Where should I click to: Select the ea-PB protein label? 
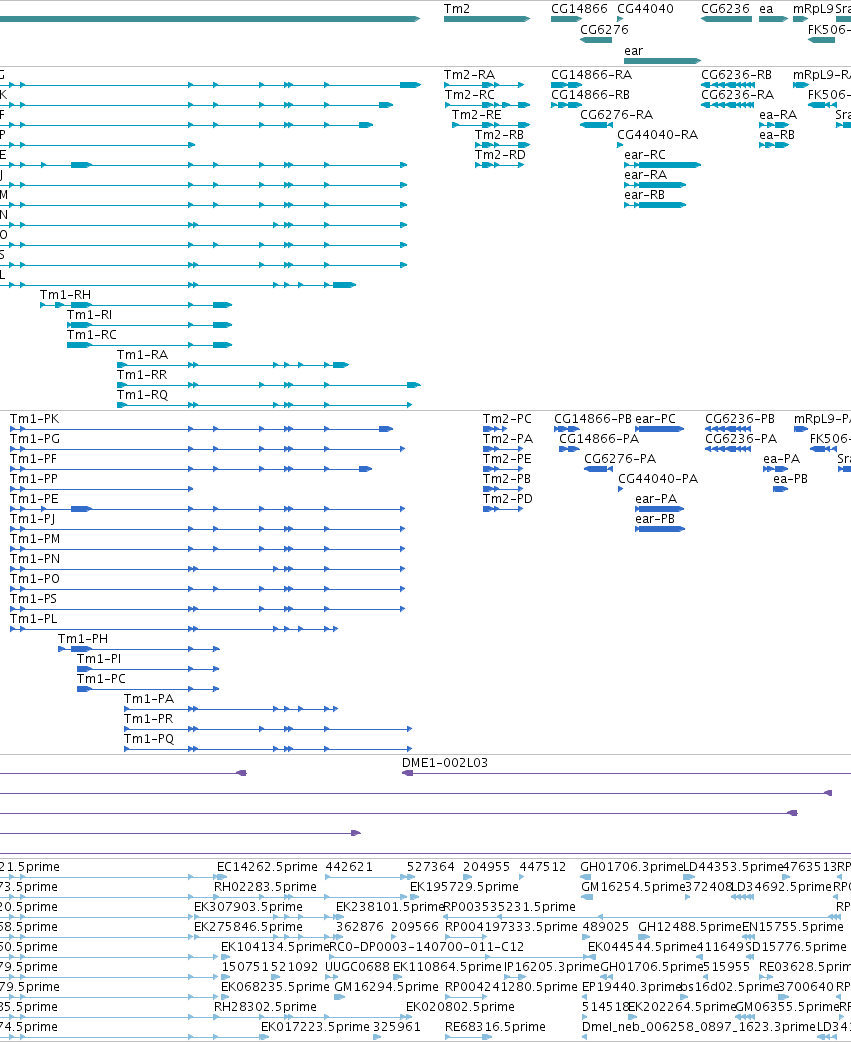790,478
